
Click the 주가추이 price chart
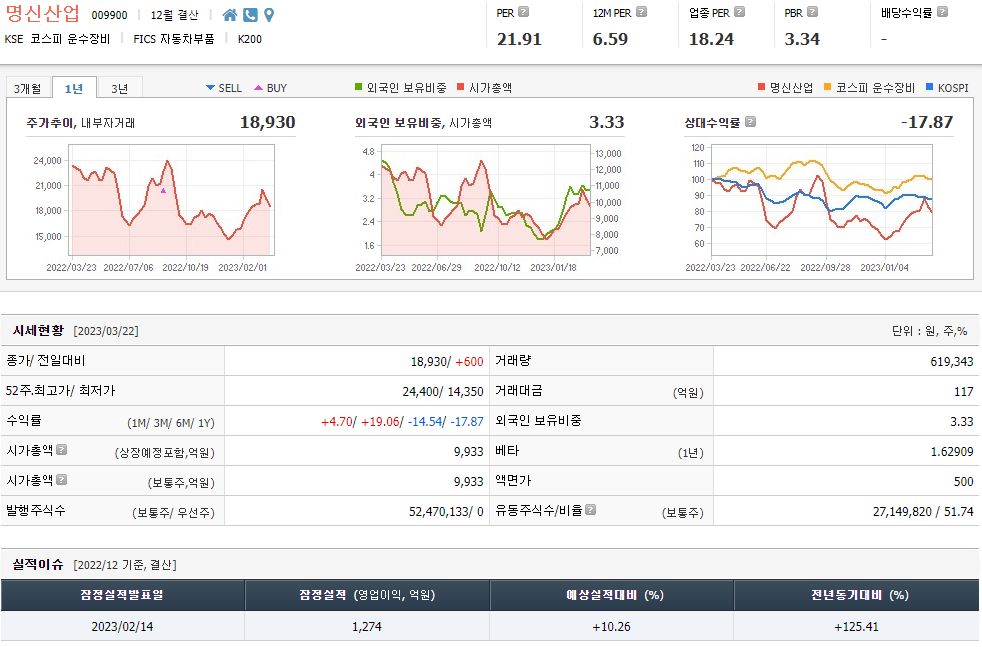coord(172,200)
